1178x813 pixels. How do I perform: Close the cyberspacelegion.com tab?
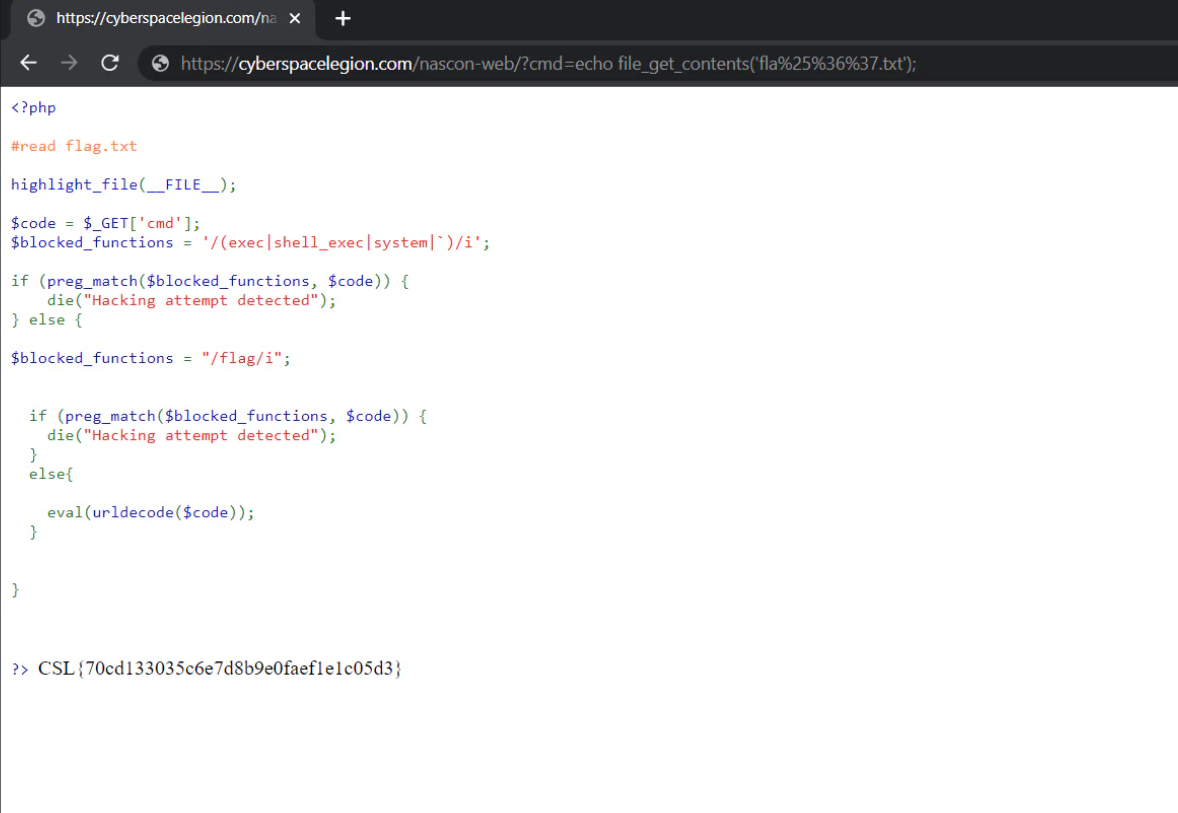point(295,18)
